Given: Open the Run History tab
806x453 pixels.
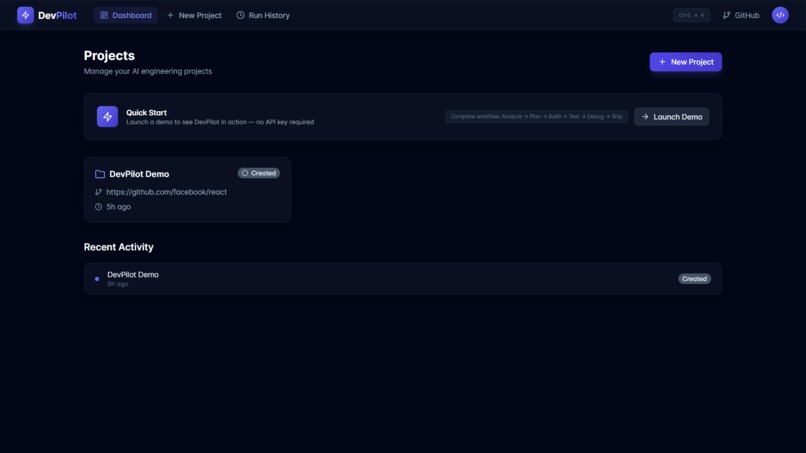Looking at the screenshot, I should (x=263, y=15).
